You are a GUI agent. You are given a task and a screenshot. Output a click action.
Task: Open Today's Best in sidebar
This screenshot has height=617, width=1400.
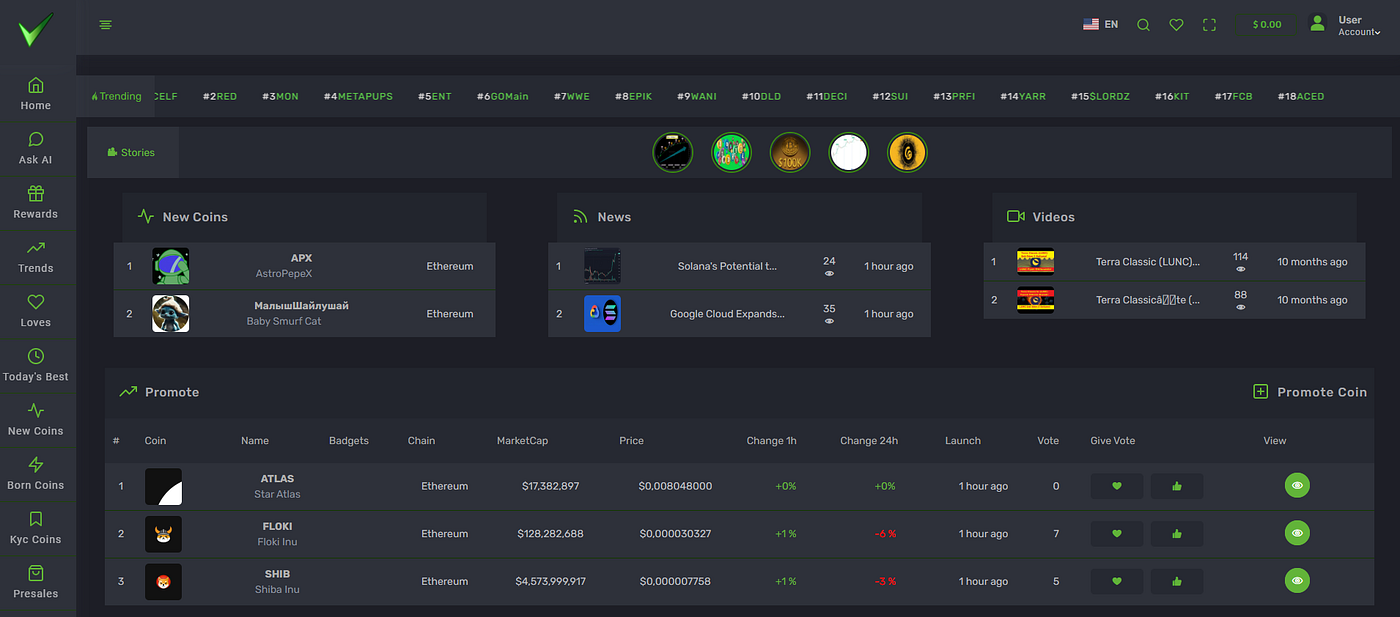[x=36, y=365]
